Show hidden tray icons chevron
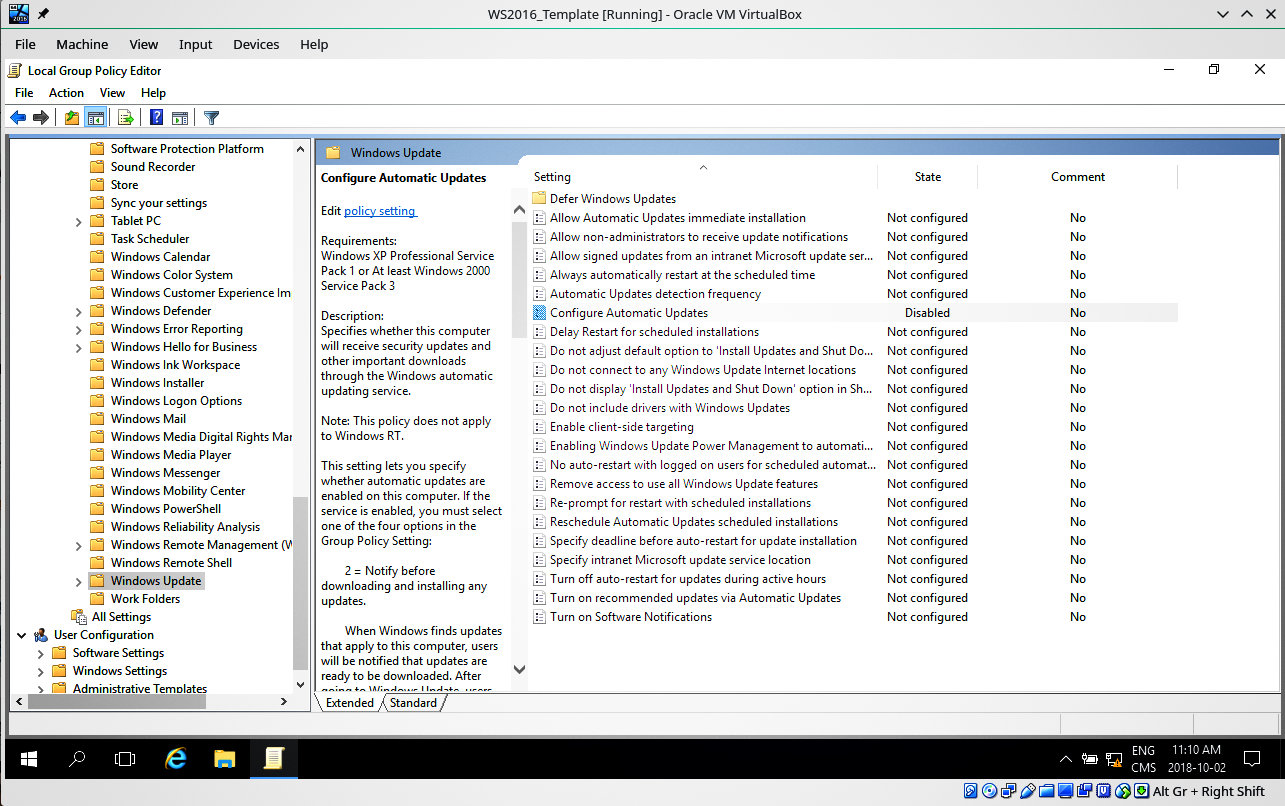 pos(1066,759)
